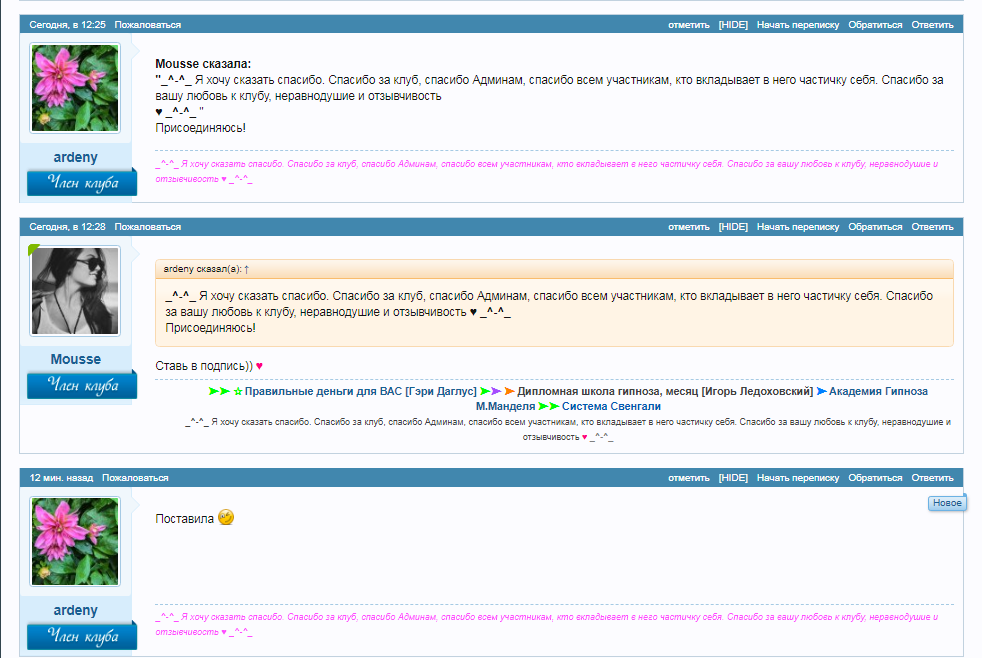
Task: Click [HIDE] on the 12 мин. назад post
Action: pyautogui.click(x=733, y=478)
